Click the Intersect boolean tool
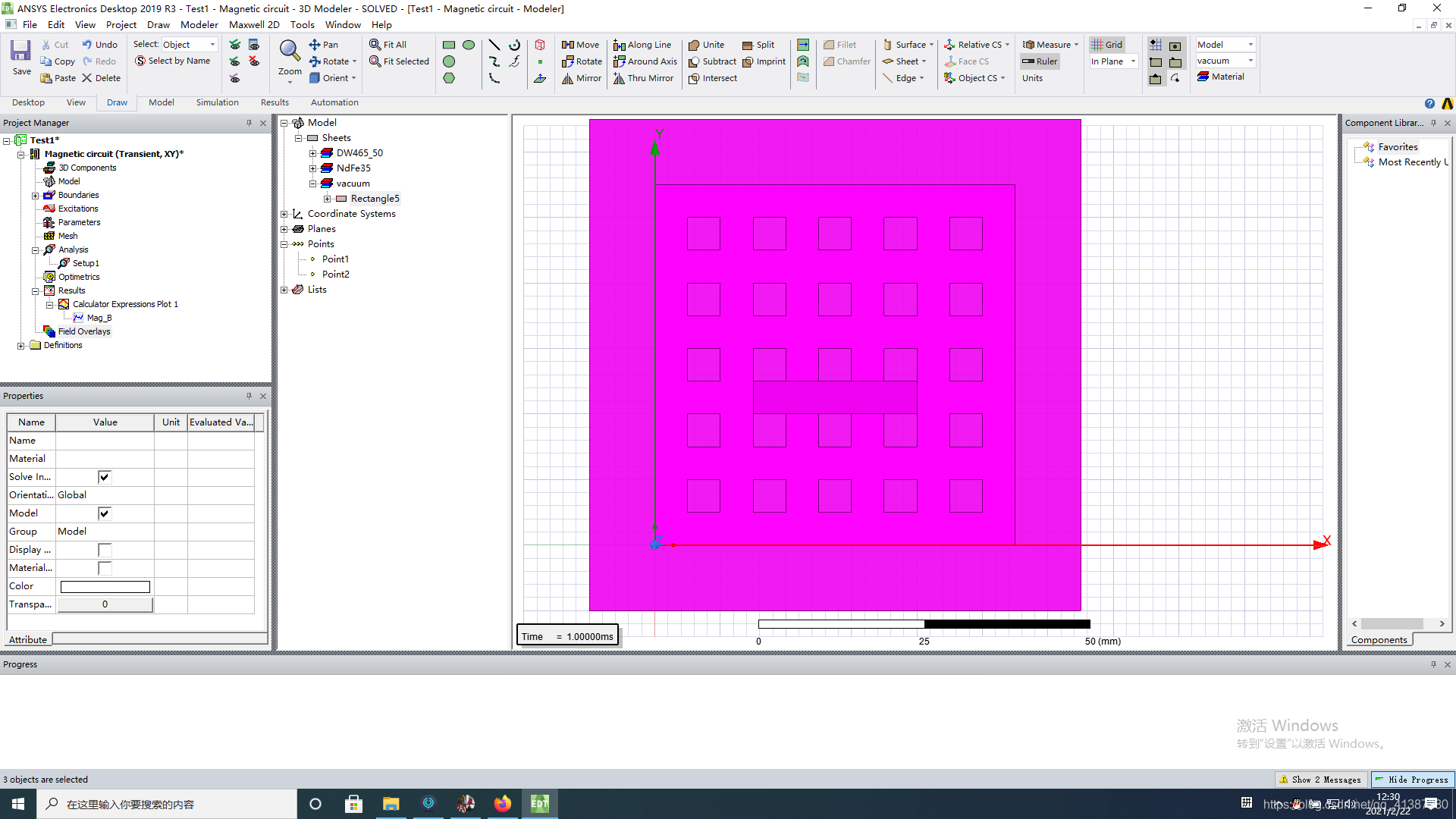The height and width of the screenshot is (819, 1456). coord(713,78)
